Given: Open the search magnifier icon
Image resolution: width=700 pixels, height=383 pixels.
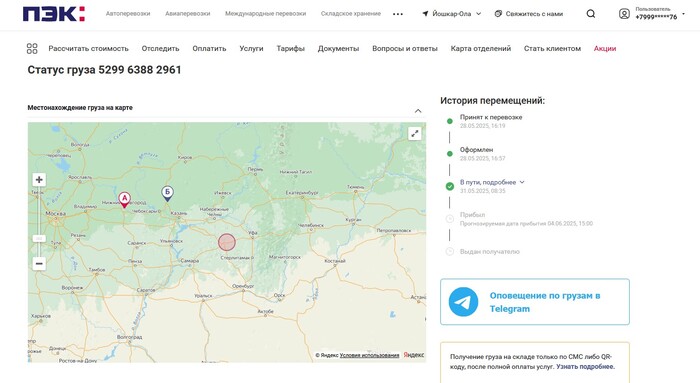Looking at the screenshot, I should click(x=591, y=14).
